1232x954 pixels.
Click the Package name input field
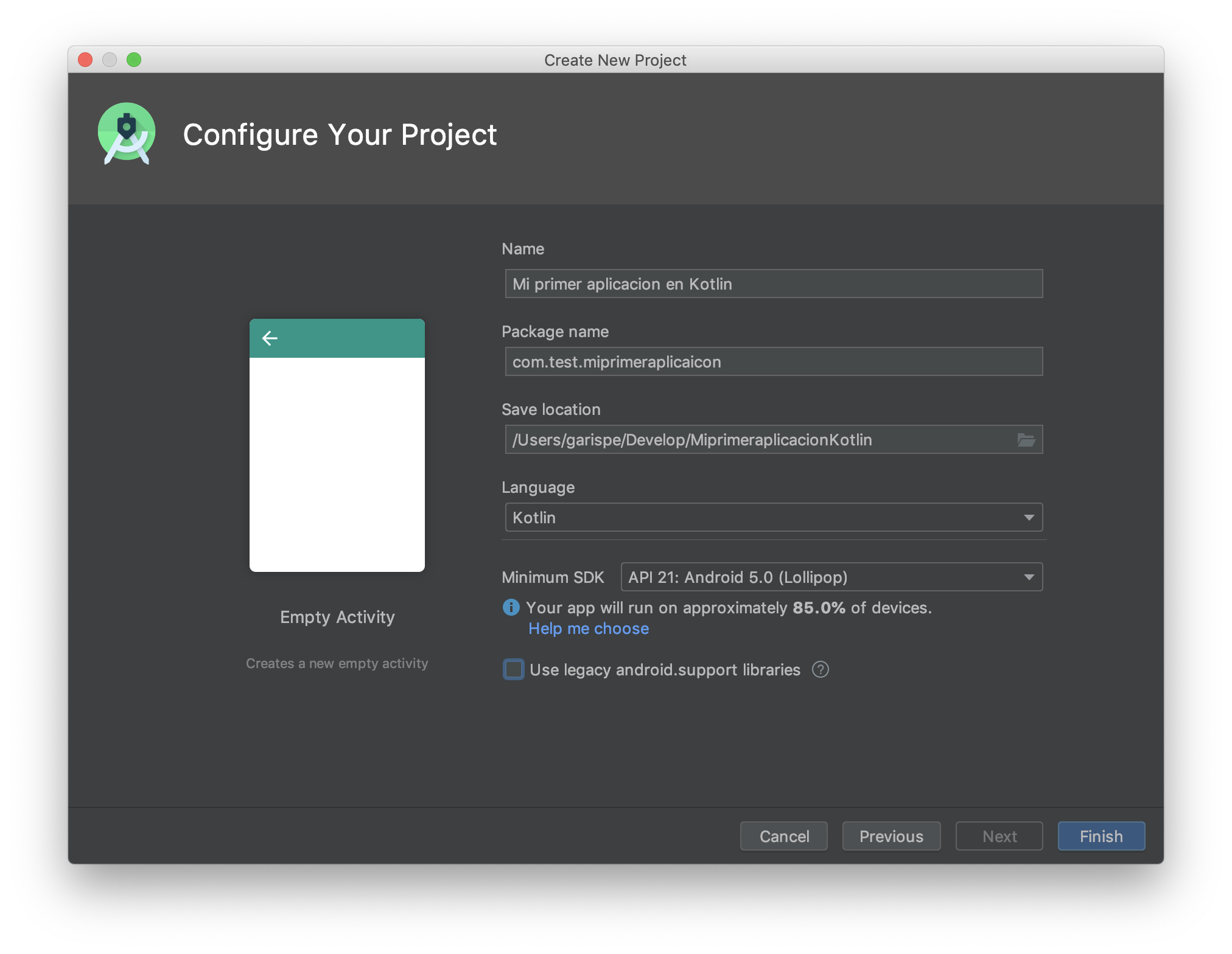pos(773,362)
